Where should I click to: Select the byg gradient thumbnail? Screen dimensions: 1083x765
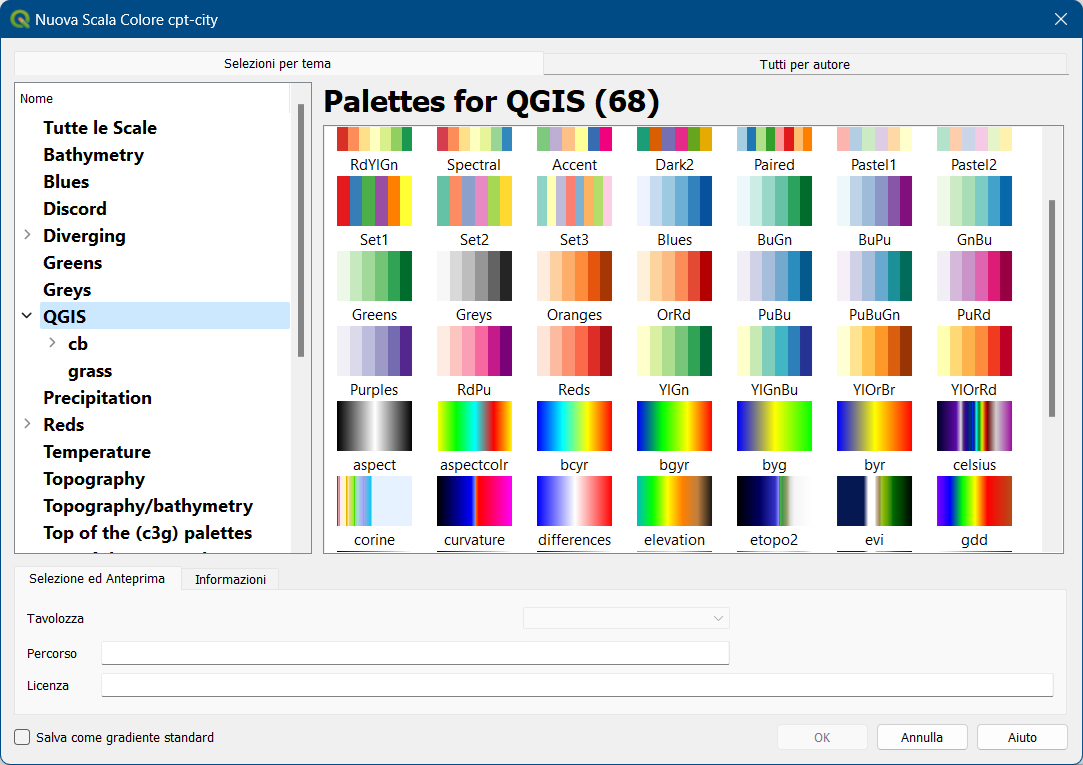pos(774,426)
